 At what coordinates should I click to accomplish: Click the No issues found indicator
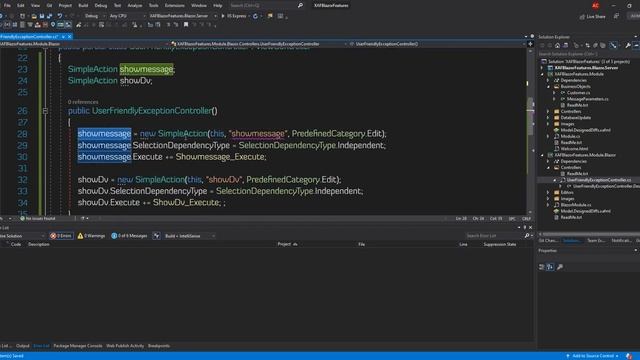click(x=37, y=218)
